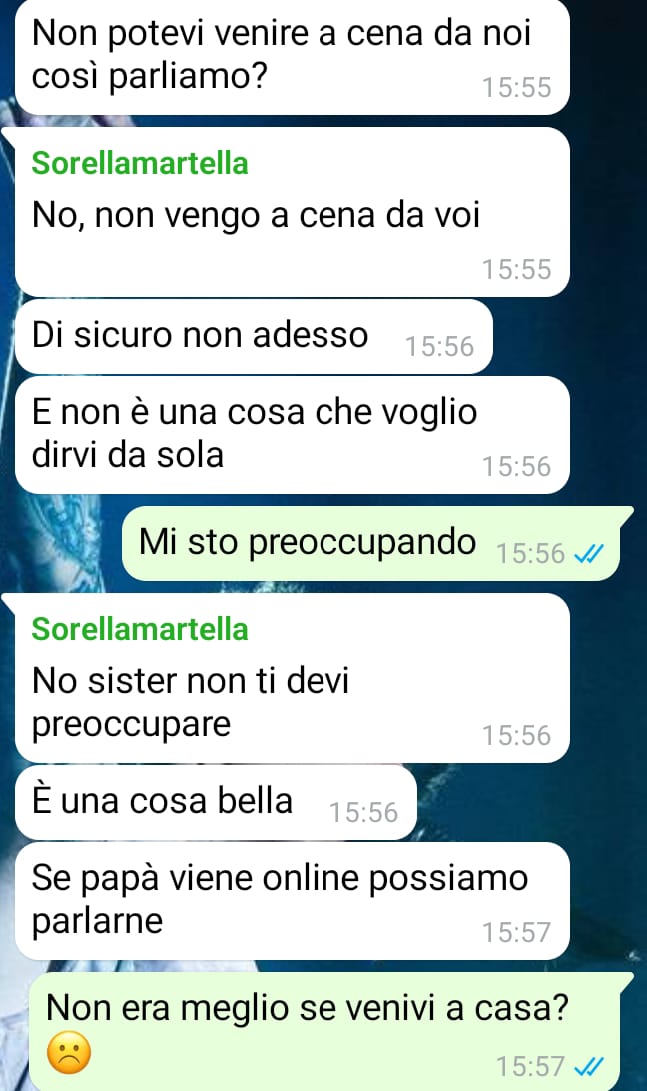This screenshot has width=647, height=1091.
Task: Select message 'Di sicuro non adesso'
Action: (x=254, y=337)
